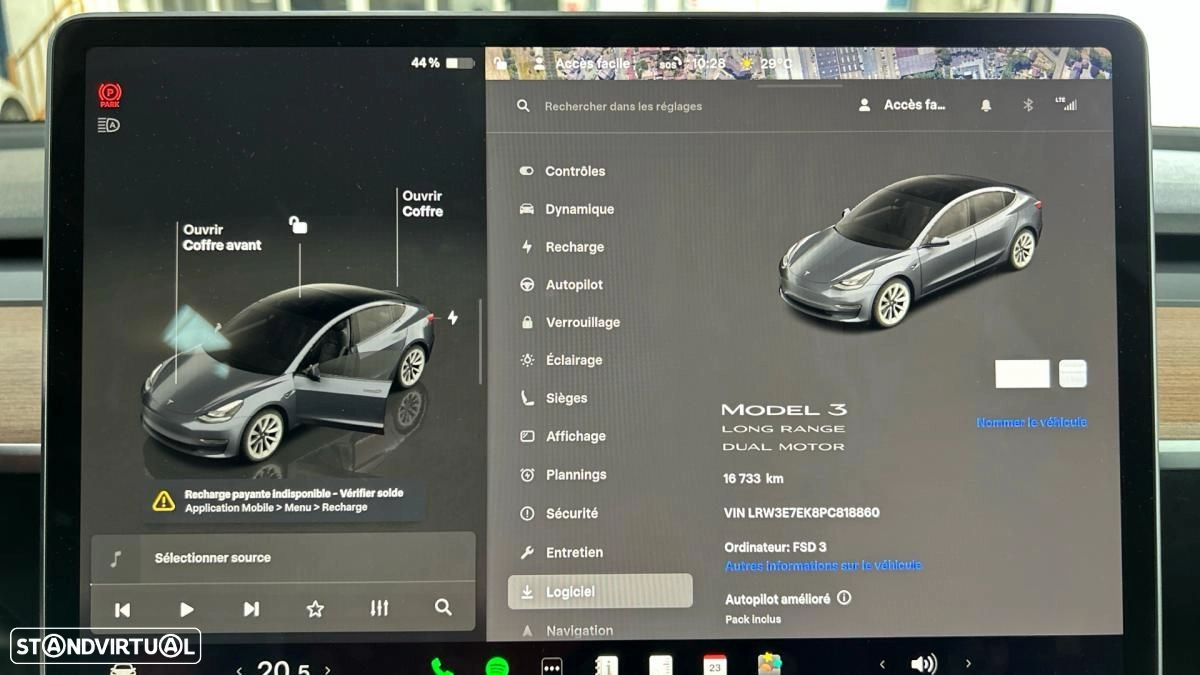
Task: Open notifications via the bell icon
Action: 986,105
